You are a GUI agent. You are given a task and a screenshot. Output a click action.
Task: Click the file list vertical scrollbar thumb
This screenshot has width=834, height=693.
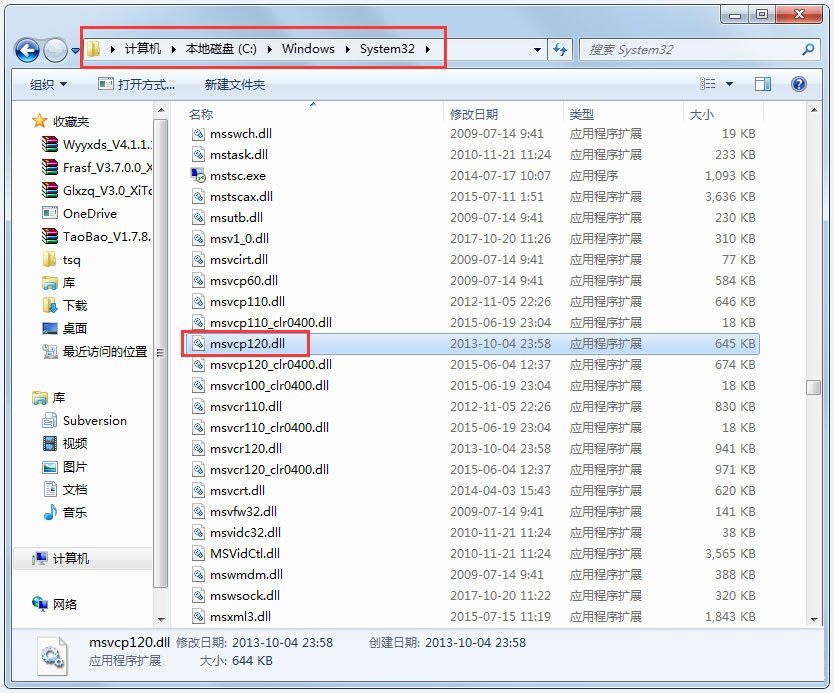813,387
